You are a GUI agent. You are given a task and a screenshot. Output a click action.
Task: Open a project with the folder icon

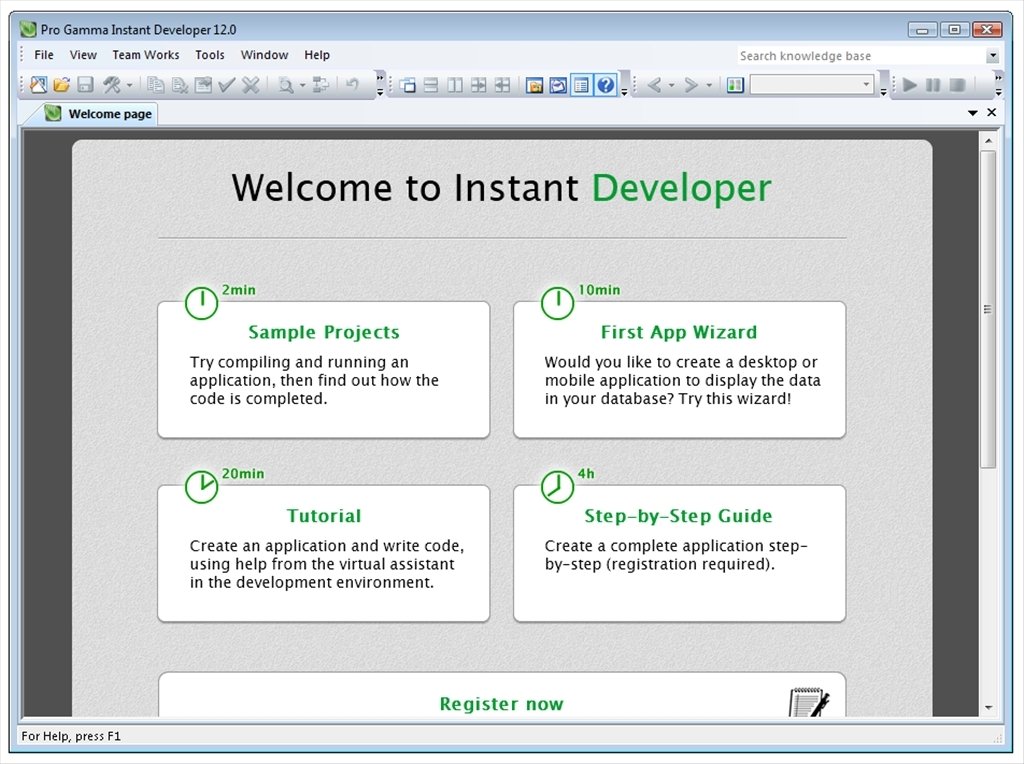click(62, 85)
